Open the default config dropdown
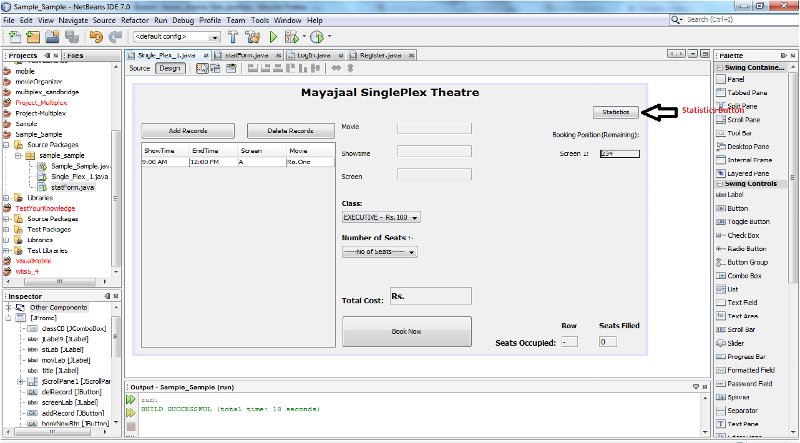Viewport: 800px width, 443px height. (177, 37)
